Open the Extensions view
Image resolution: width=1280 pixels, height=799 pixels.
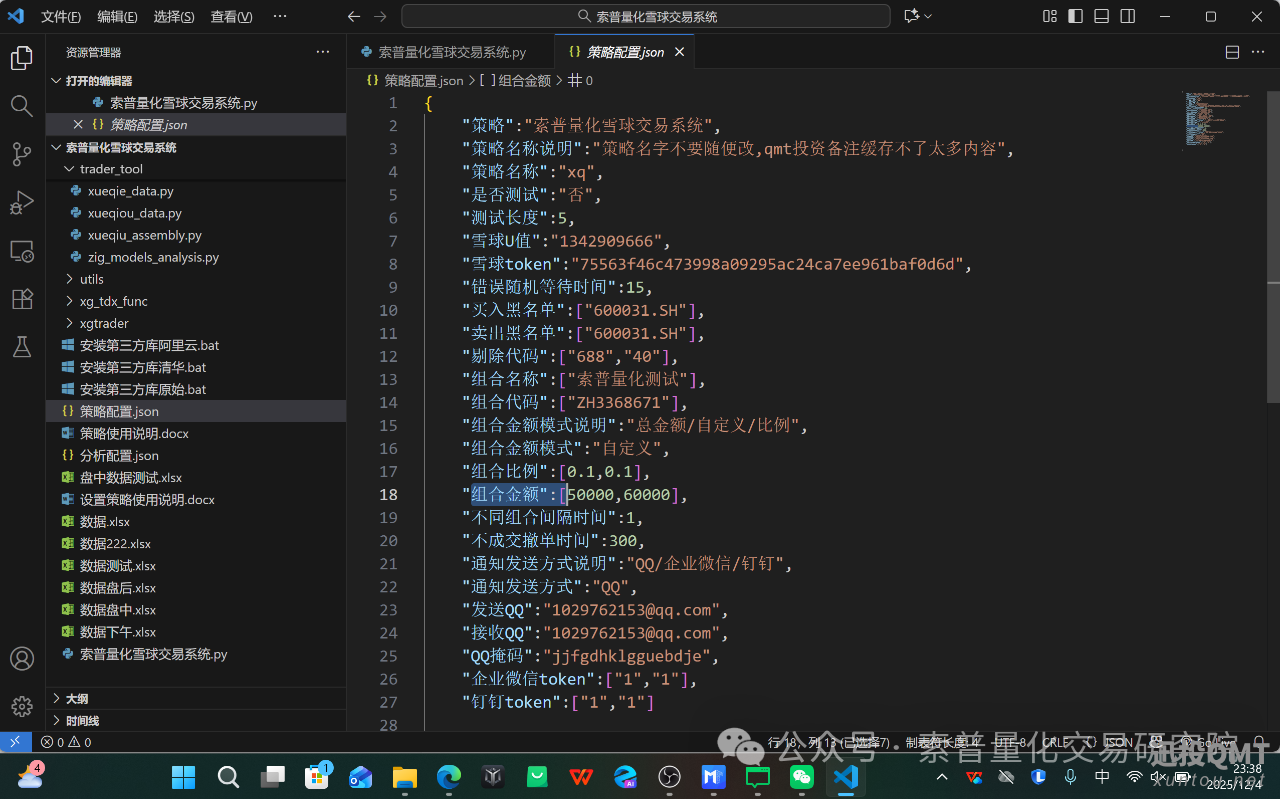(22, 299)
